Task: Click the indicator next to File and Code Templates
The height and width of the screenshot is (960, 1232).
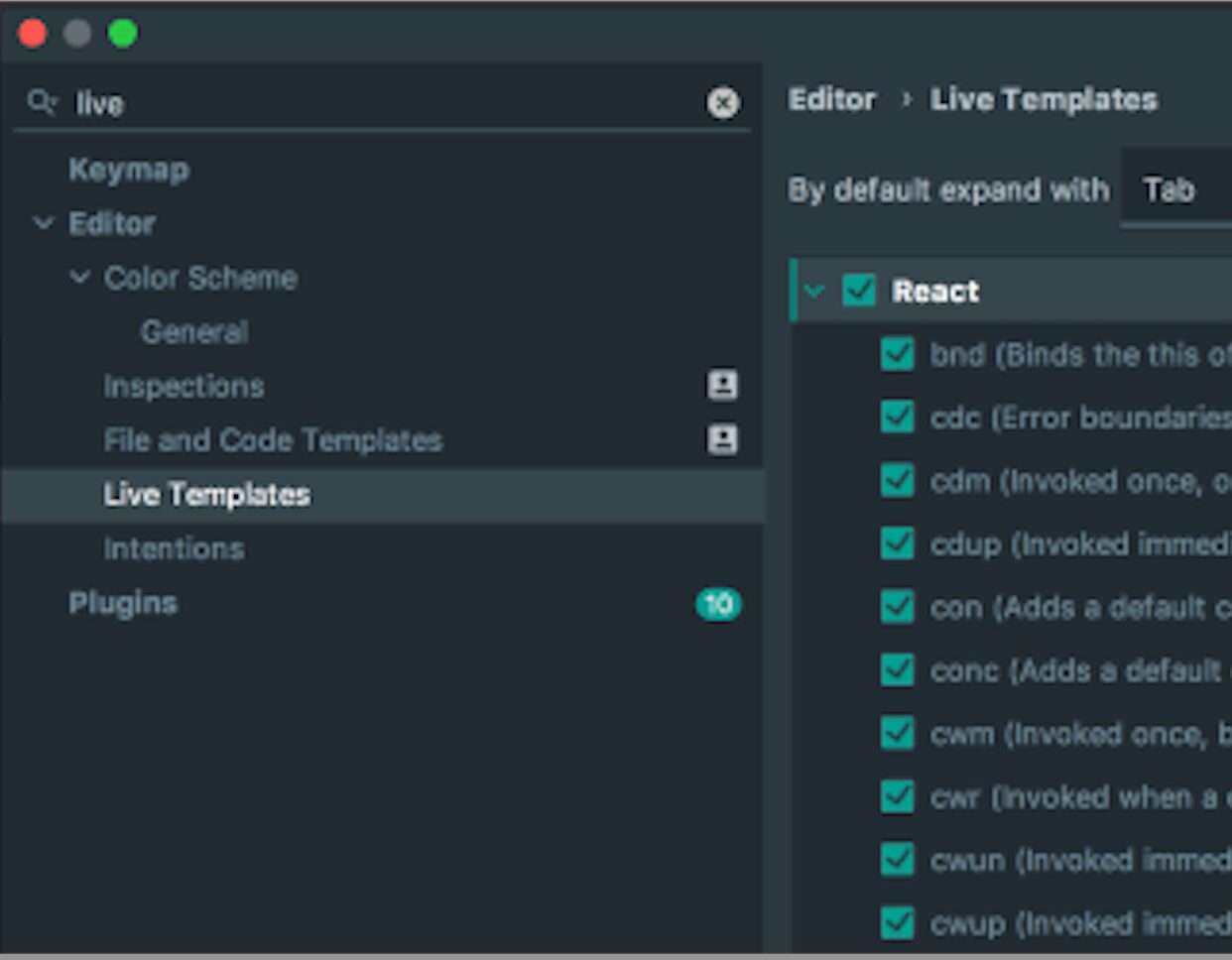Action: 723,439
